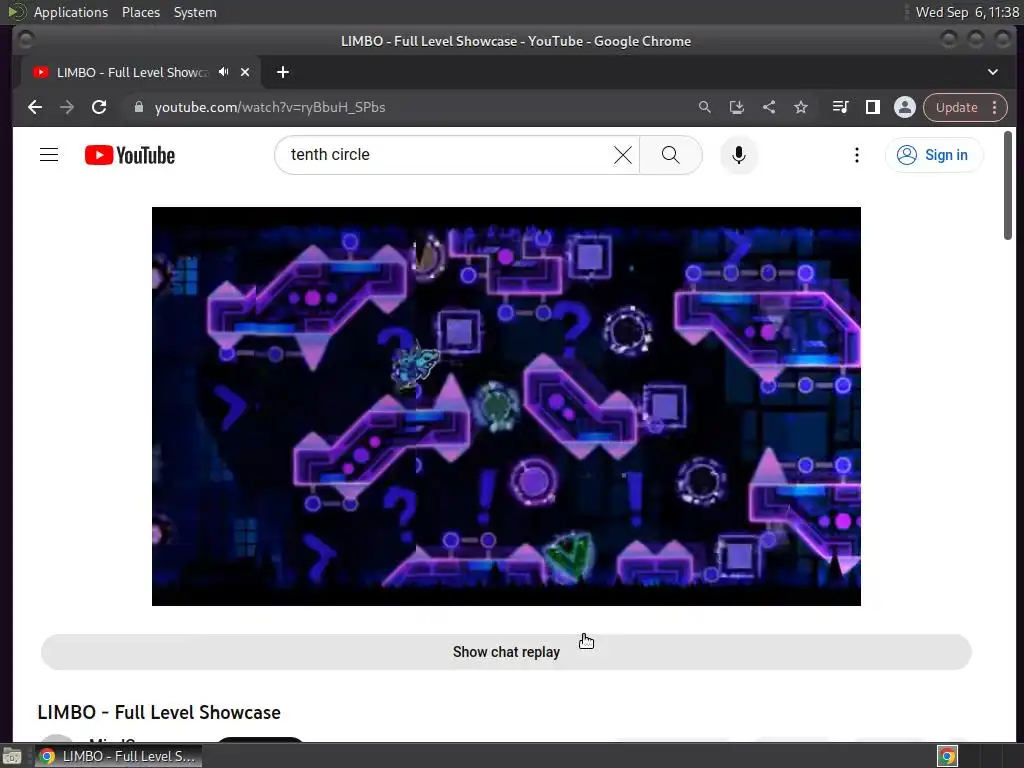Screen dimensions: 1024x768
Task: Focus the address bar URL
Action: point(270,107)
